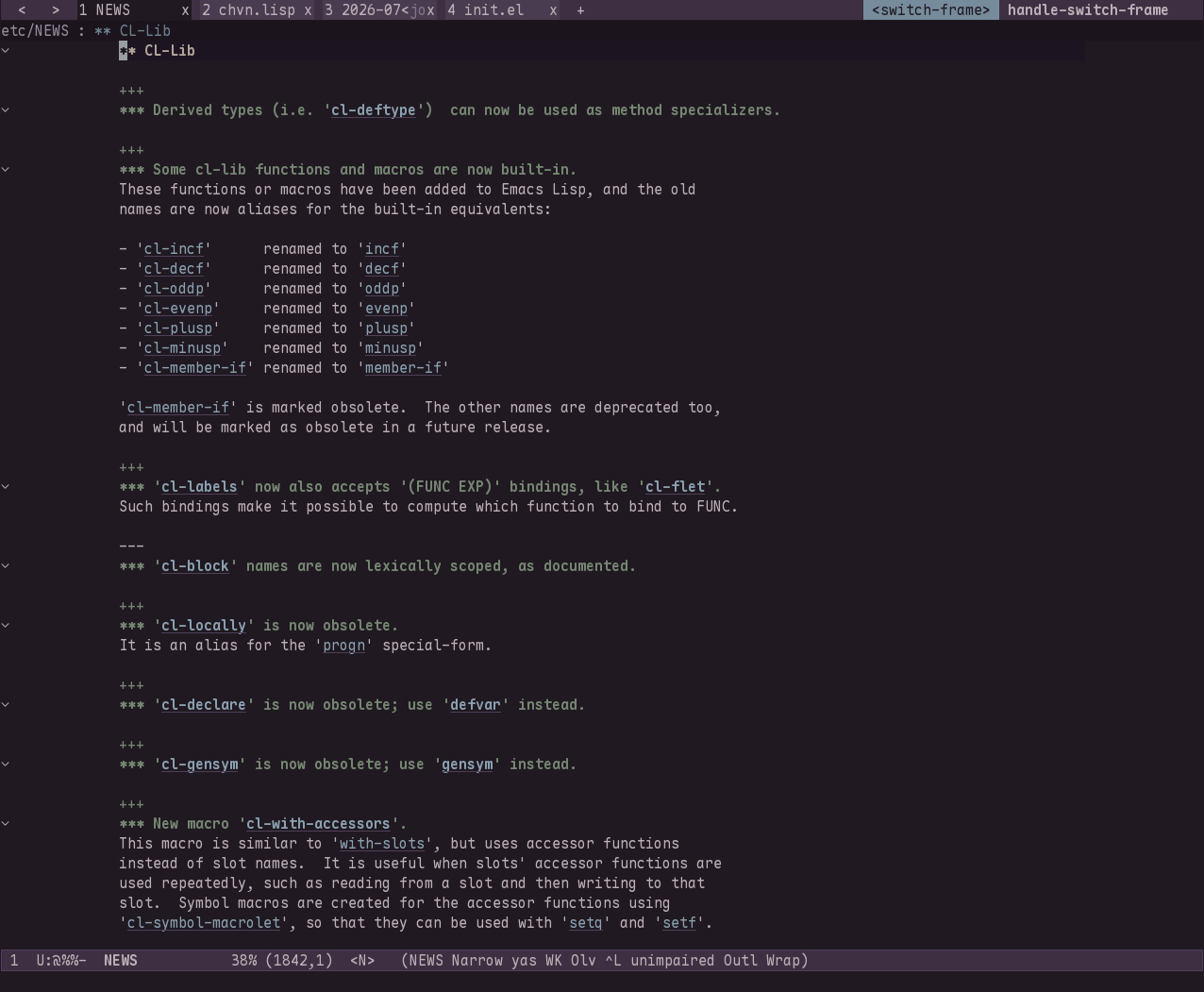Click the <switch-frame> key indicator
Screen dimensions: 1204x992
931,10
